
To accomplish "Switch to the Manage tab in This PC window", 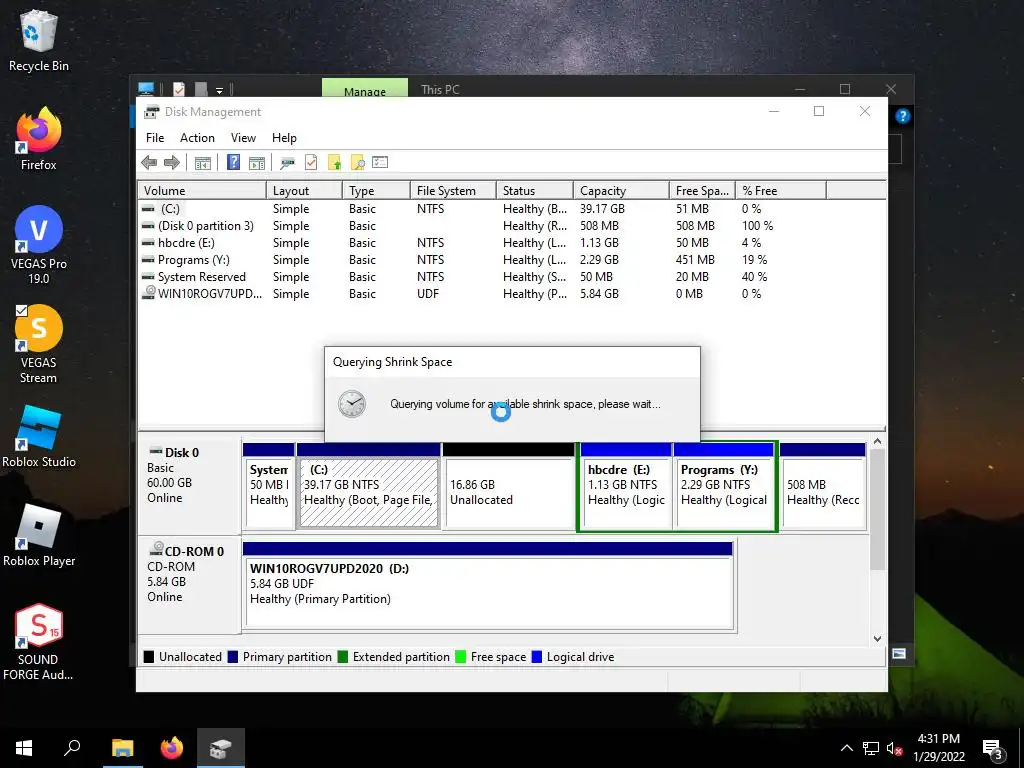I will pyautogui.click(x=364, y=89).
